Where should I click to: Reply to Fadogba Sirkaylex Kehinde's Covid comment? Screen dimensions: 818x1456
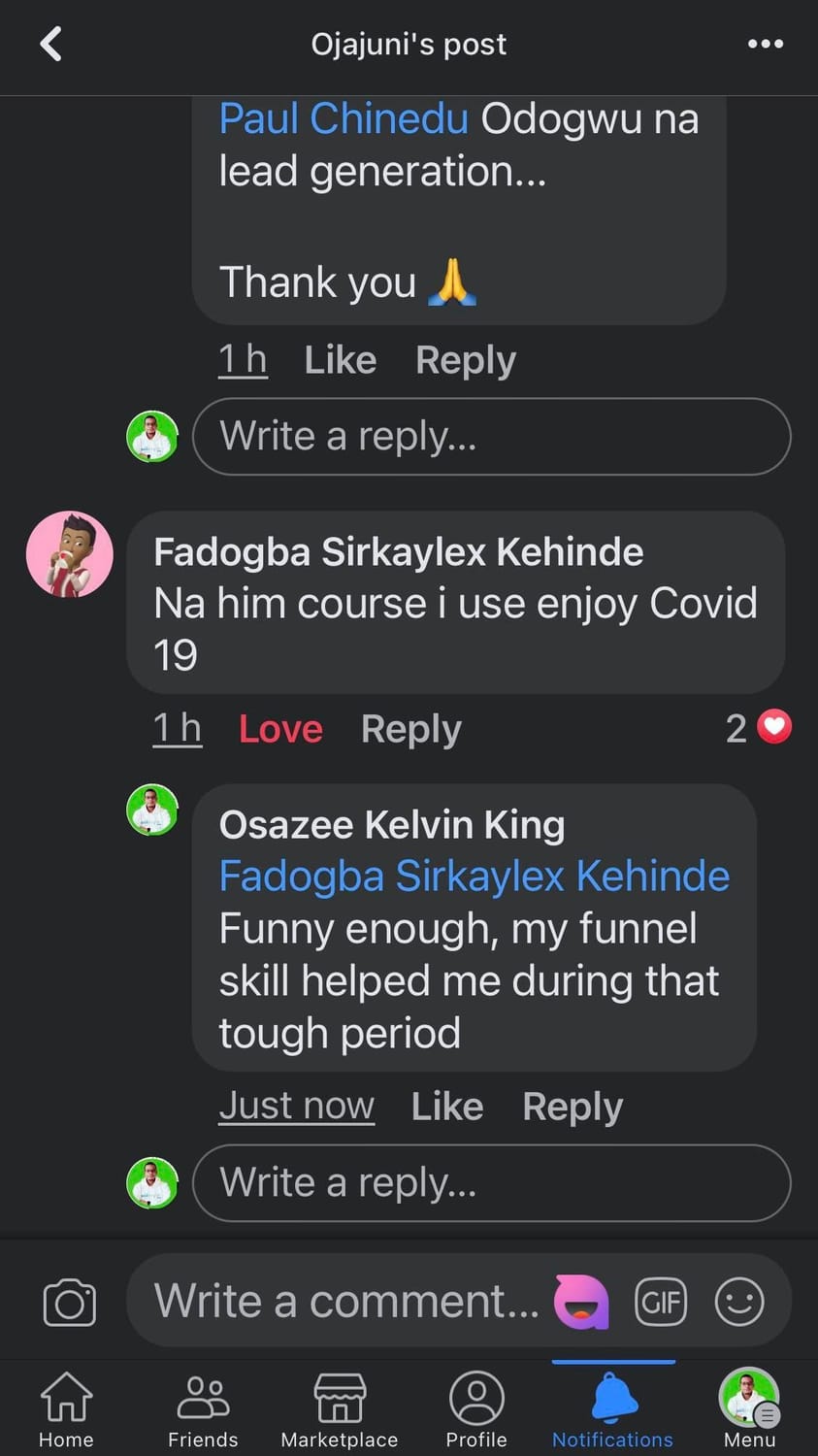tap(410, 729)
